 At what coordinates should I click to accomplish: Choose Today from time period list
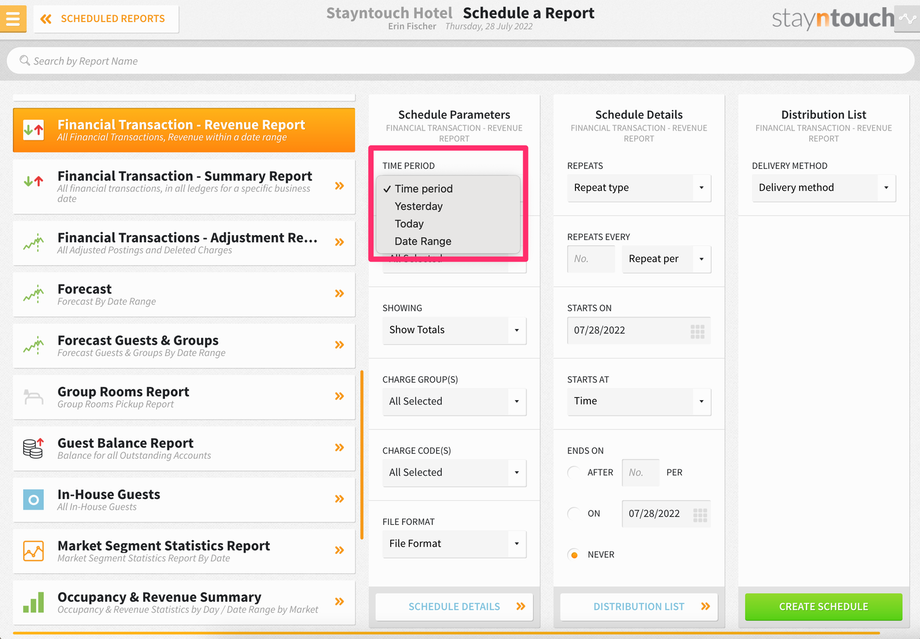pos(448,224)
